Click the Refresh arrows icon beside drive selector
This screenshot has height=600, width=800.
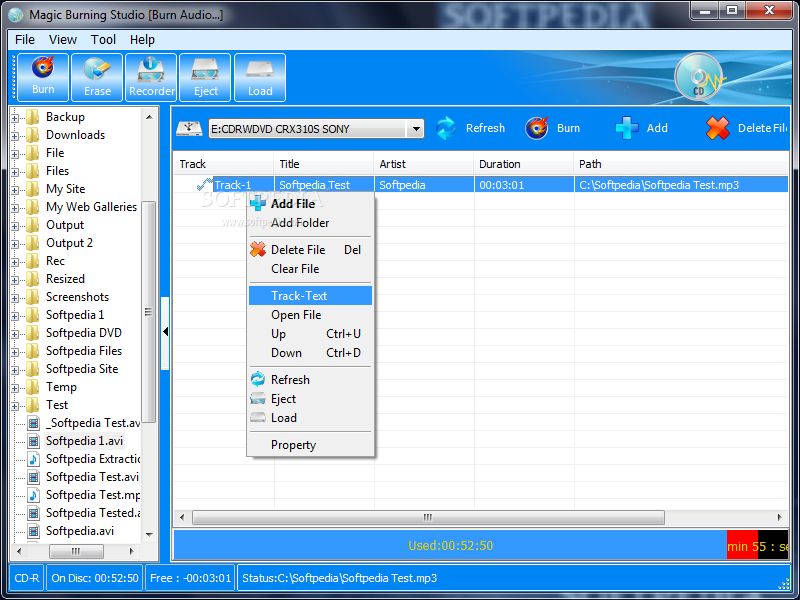click(446, 128)
